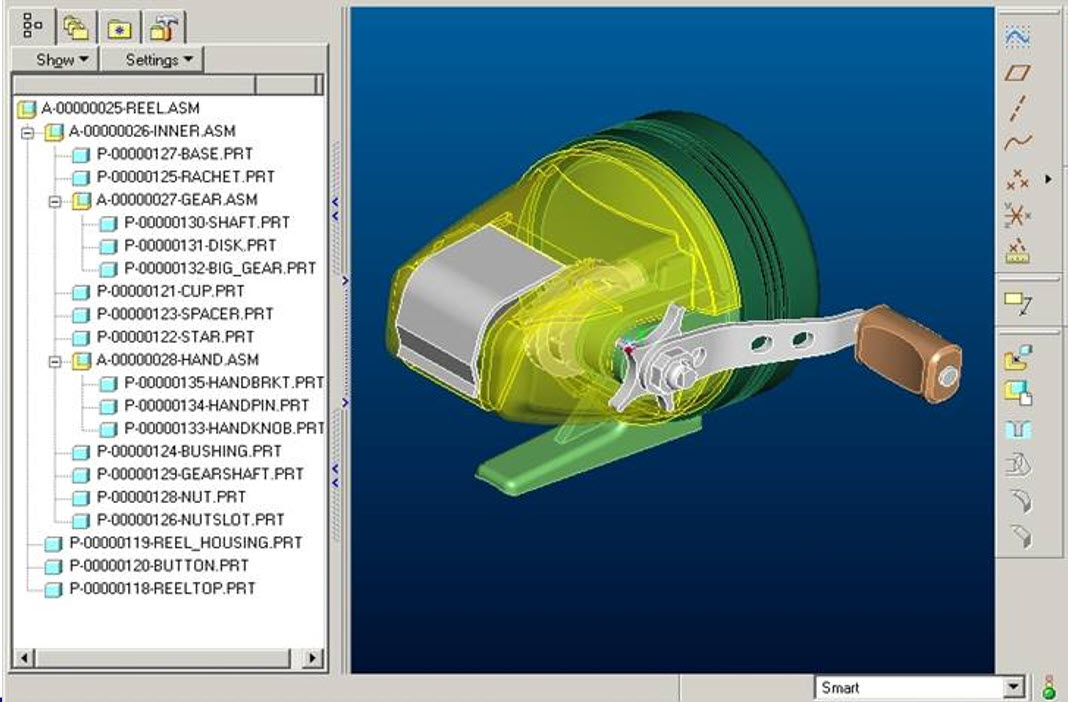1068x702 pixels.
Task: Open the annotation feature tool
Action: [1017, 302]
